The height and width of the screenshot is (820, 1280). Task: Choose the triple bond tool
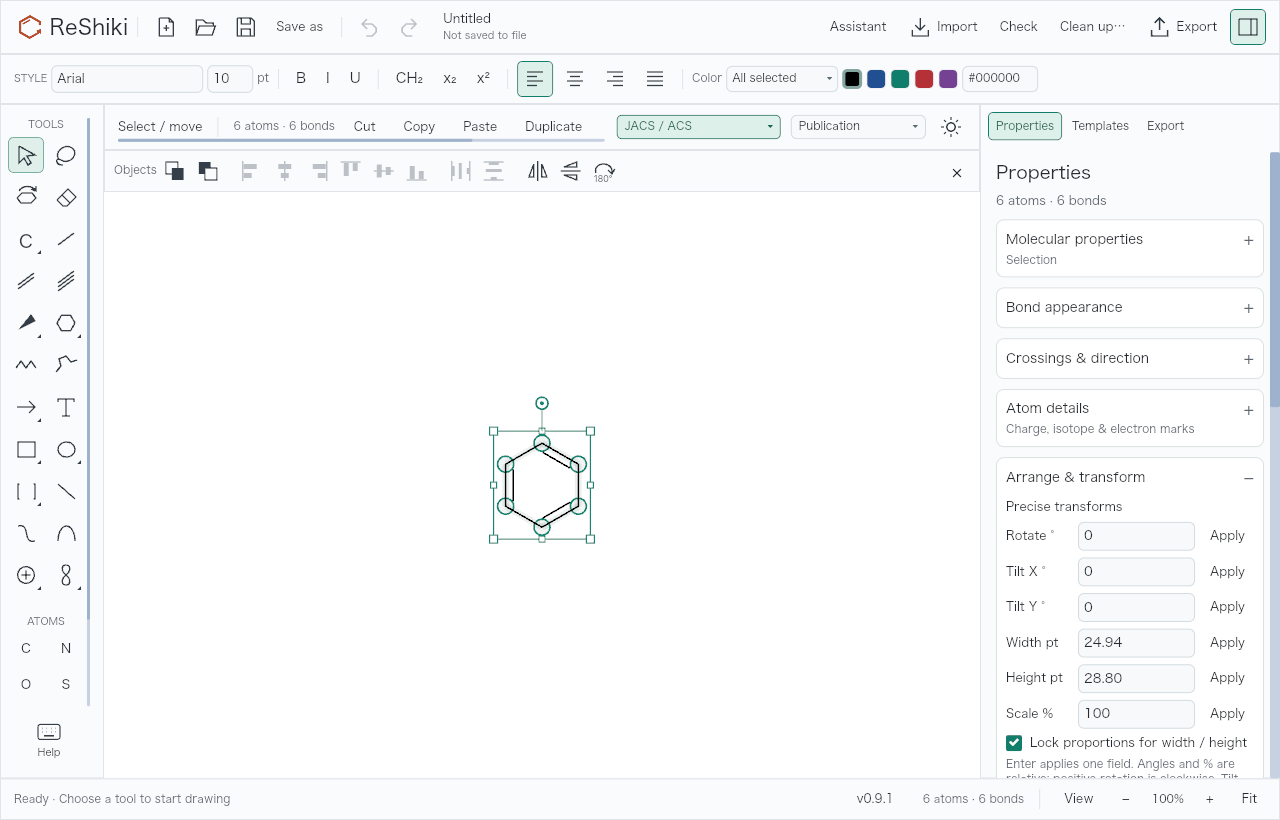[66, 281]
